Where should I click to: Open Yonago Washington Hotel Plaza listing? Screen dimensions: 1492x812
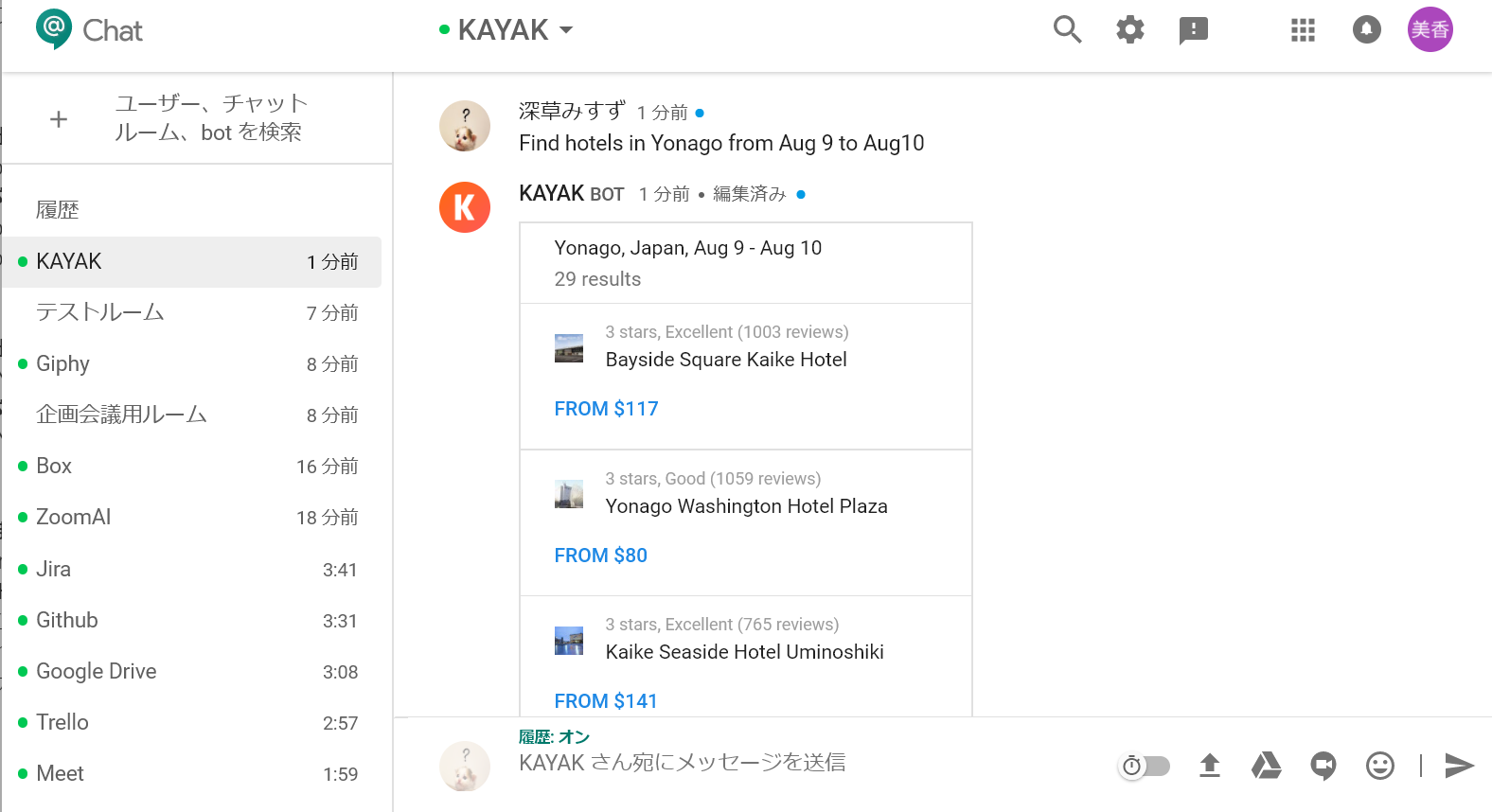746,506
